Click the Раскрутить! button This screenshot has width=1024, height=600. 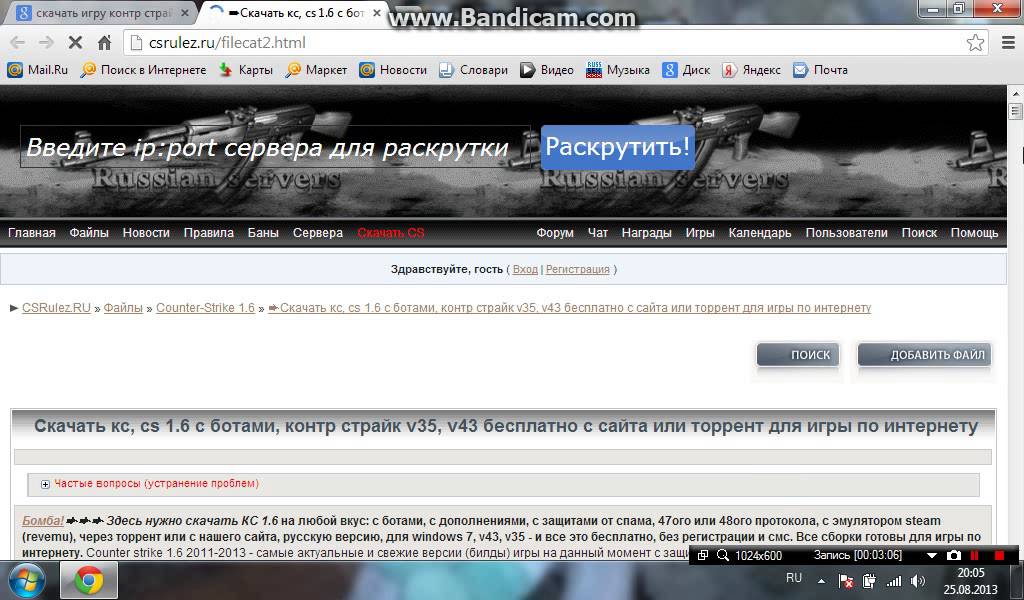(x=617, y=147)
